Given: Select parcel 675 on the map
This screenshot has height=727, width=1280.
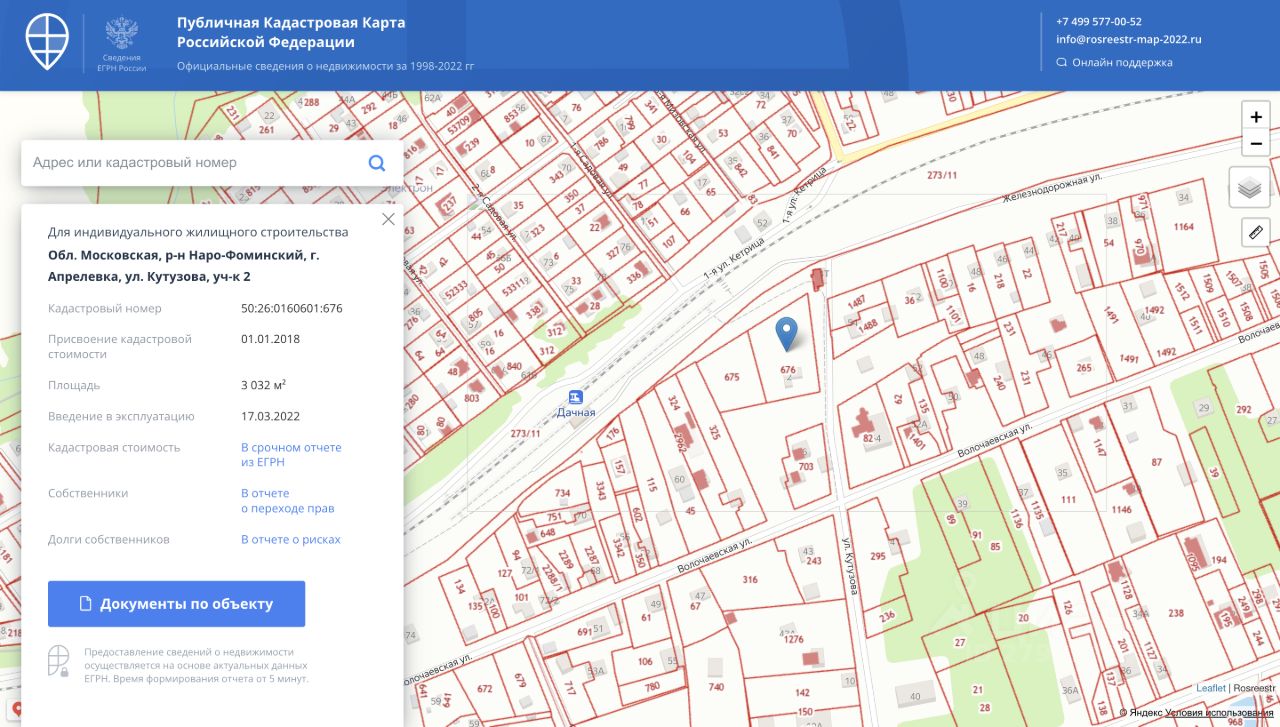Looking at the screenshot, I should pos(731,377).
